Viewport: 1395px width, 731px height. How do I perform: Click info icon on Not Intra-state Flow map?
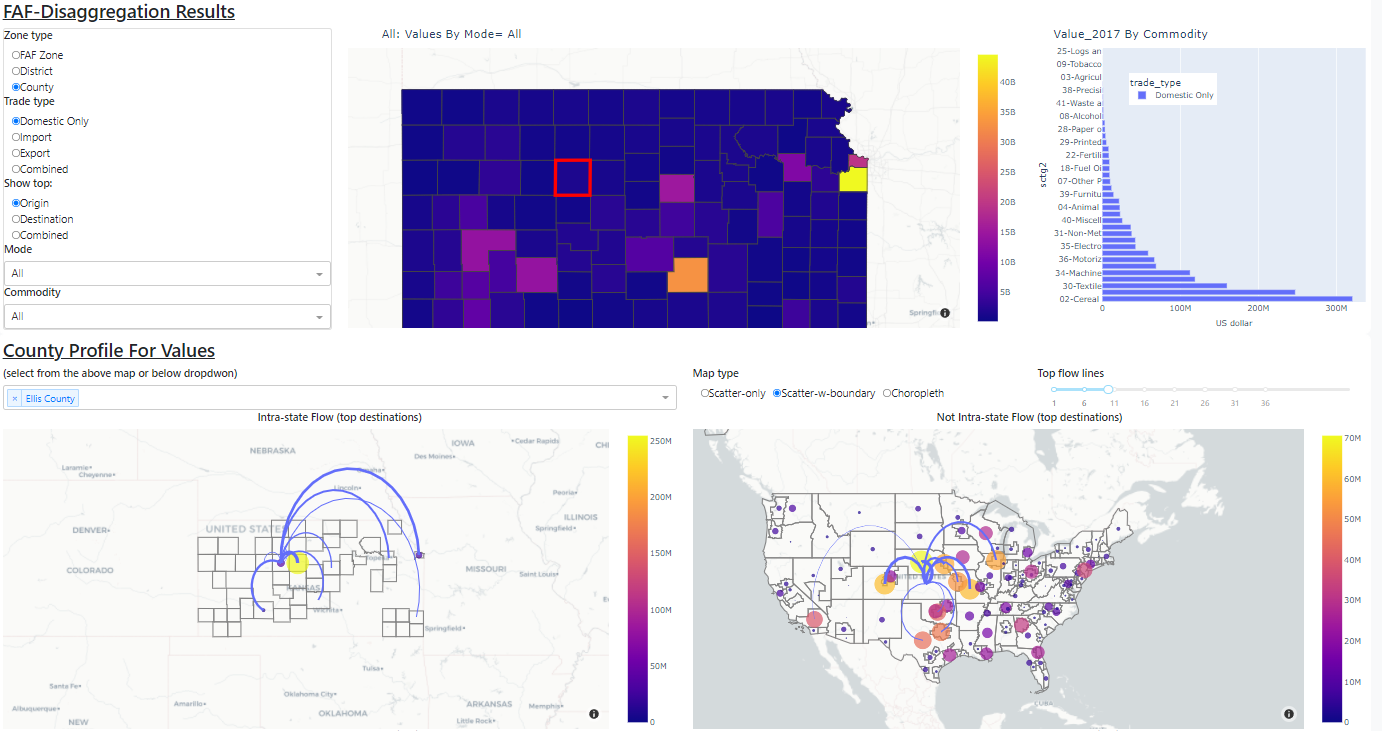(x=1288, y=714)
